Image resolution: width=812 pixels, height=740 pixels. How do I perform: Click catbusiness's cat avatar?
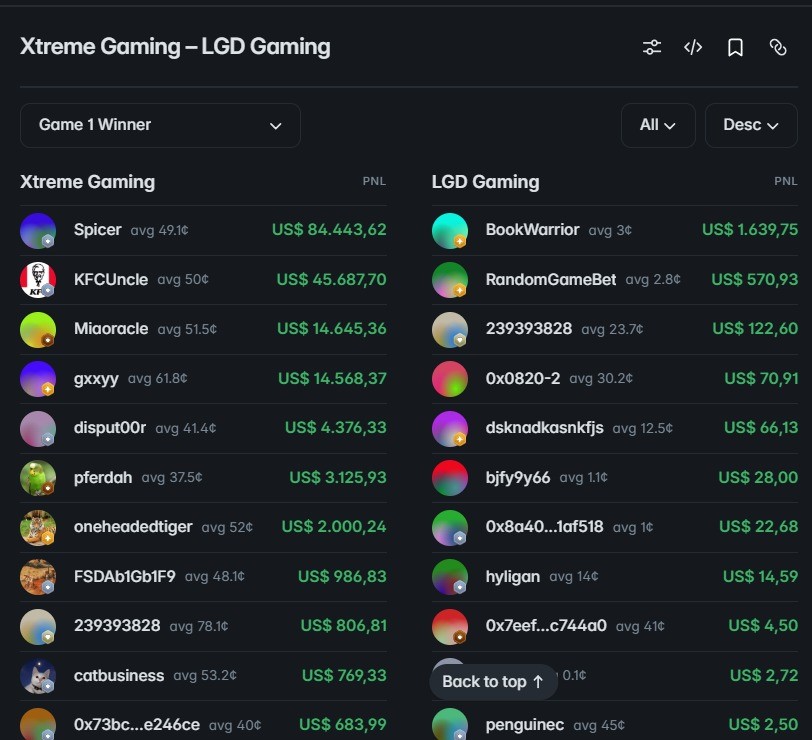(38, 676)
